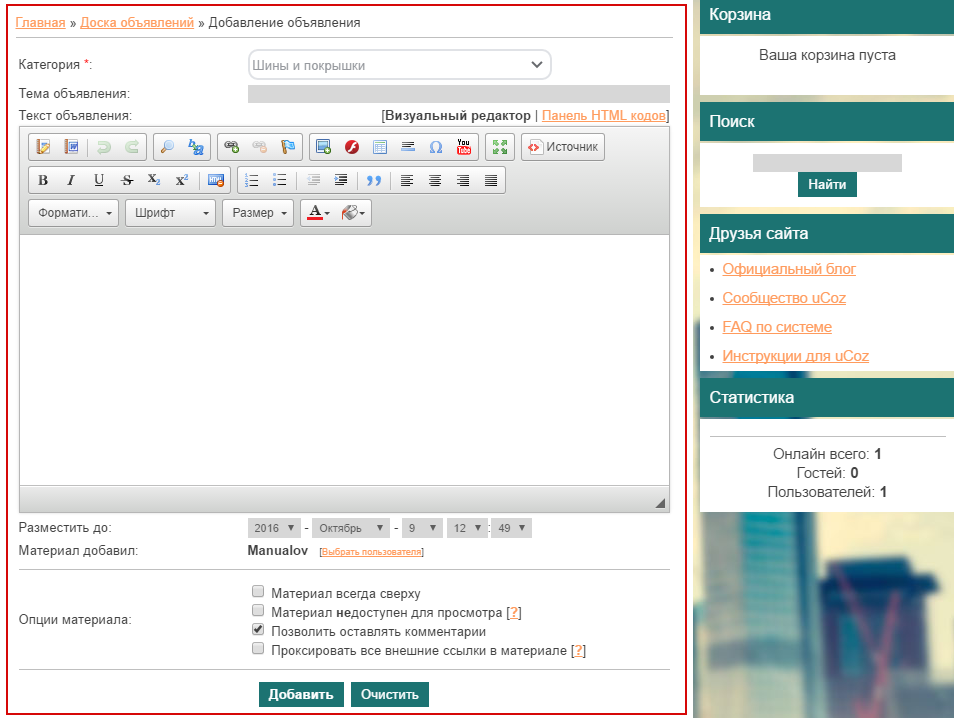Insert a special character (Omega)
Image resolution: width=954 pixels, height=718 pixels.
tap(436, 147)
